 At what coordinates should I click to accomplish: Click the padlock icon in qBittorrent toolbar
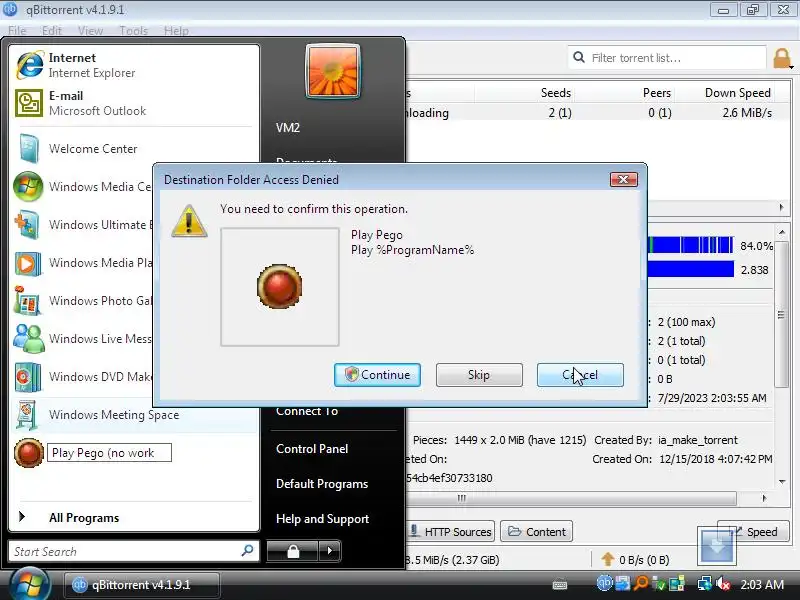tap(782, 58)
